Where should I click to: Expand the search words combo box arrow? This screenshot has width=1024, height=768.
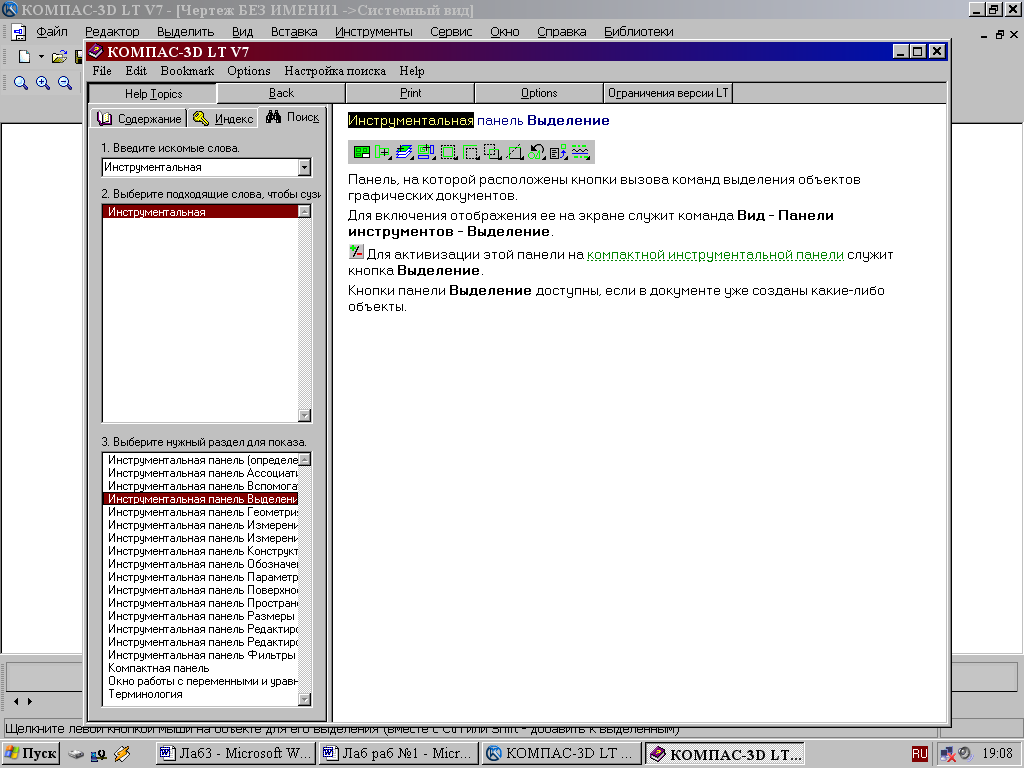click(304, 168)
